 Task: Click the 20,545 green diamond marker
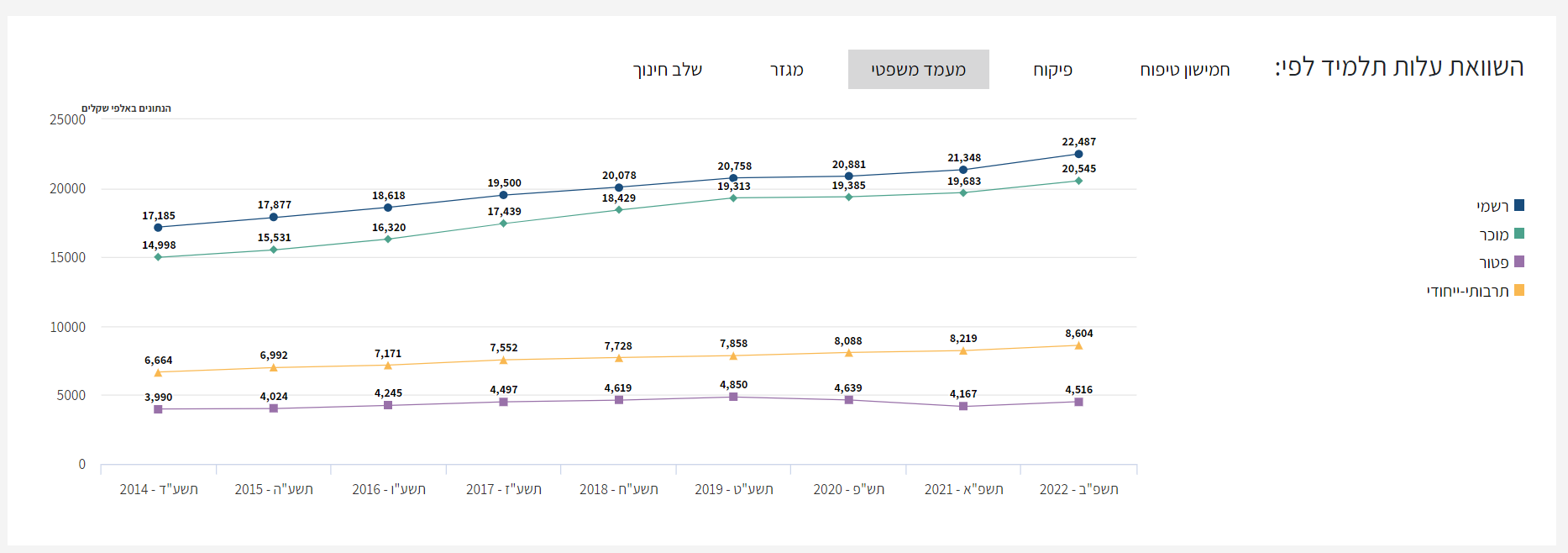(1078, 181)
